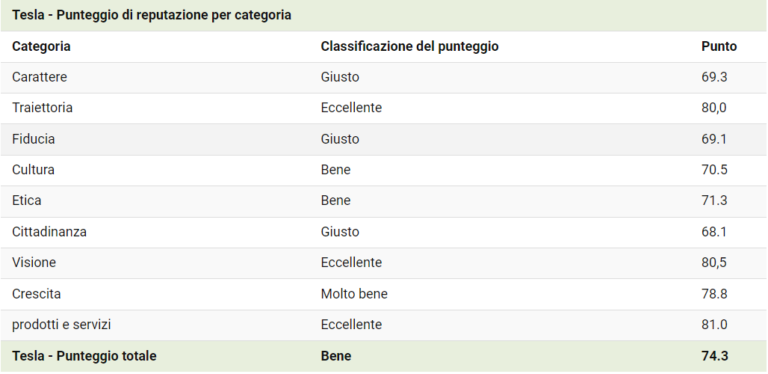768x374 pixels.
Task: Click the Fiducia category cell
Action: pos(33,139)
